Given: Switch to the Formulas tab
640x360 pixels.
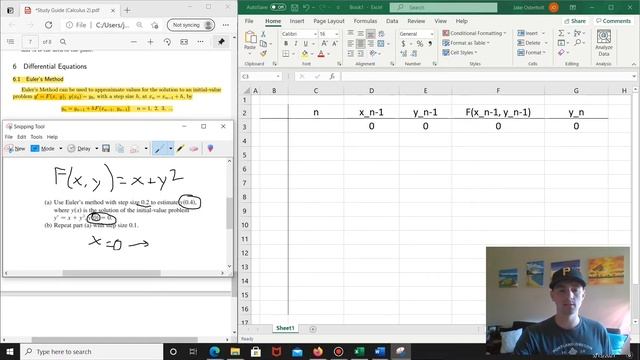Looking at the screenshot, I should click(x=365, y=21).
